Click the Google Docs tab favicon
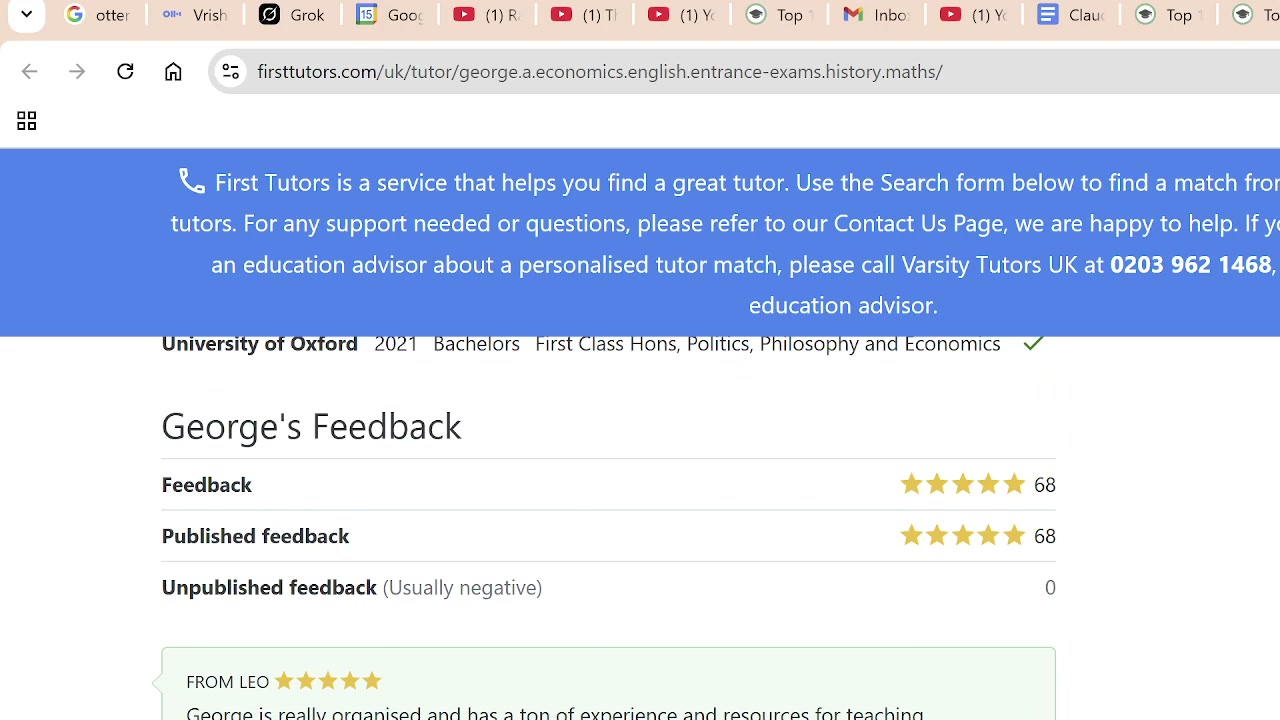 pos(1047,15)
